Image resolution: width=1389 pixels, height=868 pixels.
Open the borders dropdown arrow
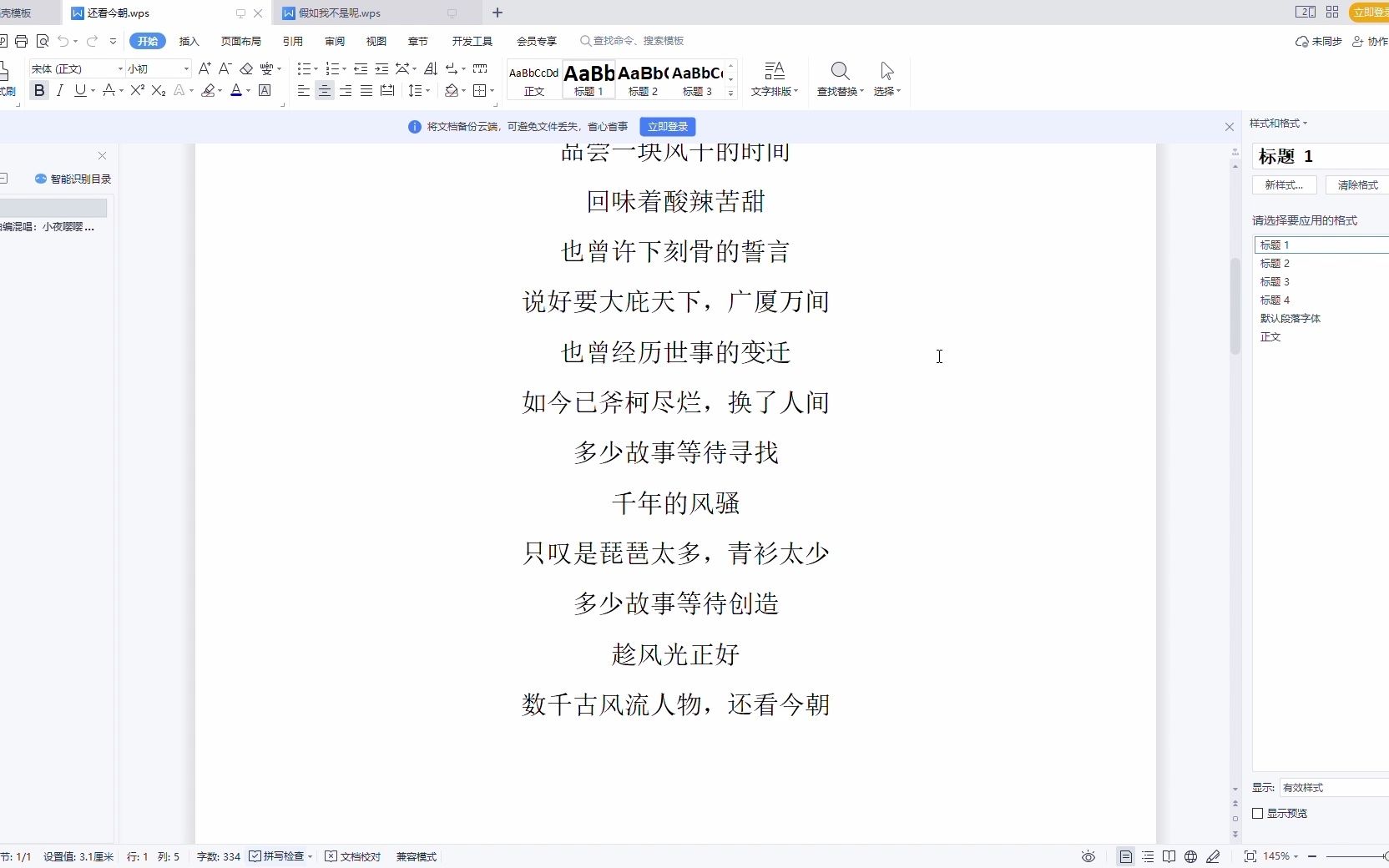click(492, 91)
